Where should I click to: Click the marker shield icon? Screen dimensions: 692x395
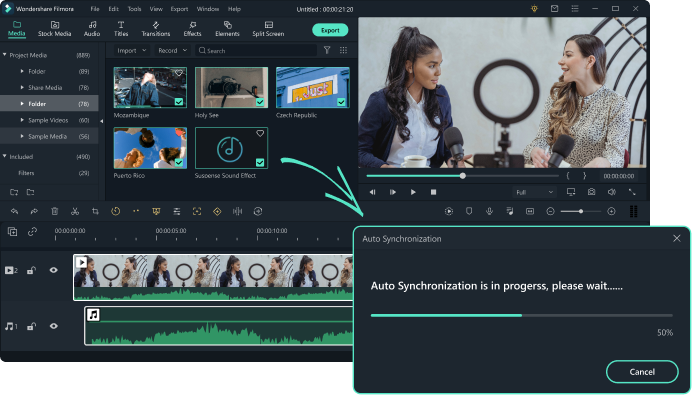(x=469, y=211)
